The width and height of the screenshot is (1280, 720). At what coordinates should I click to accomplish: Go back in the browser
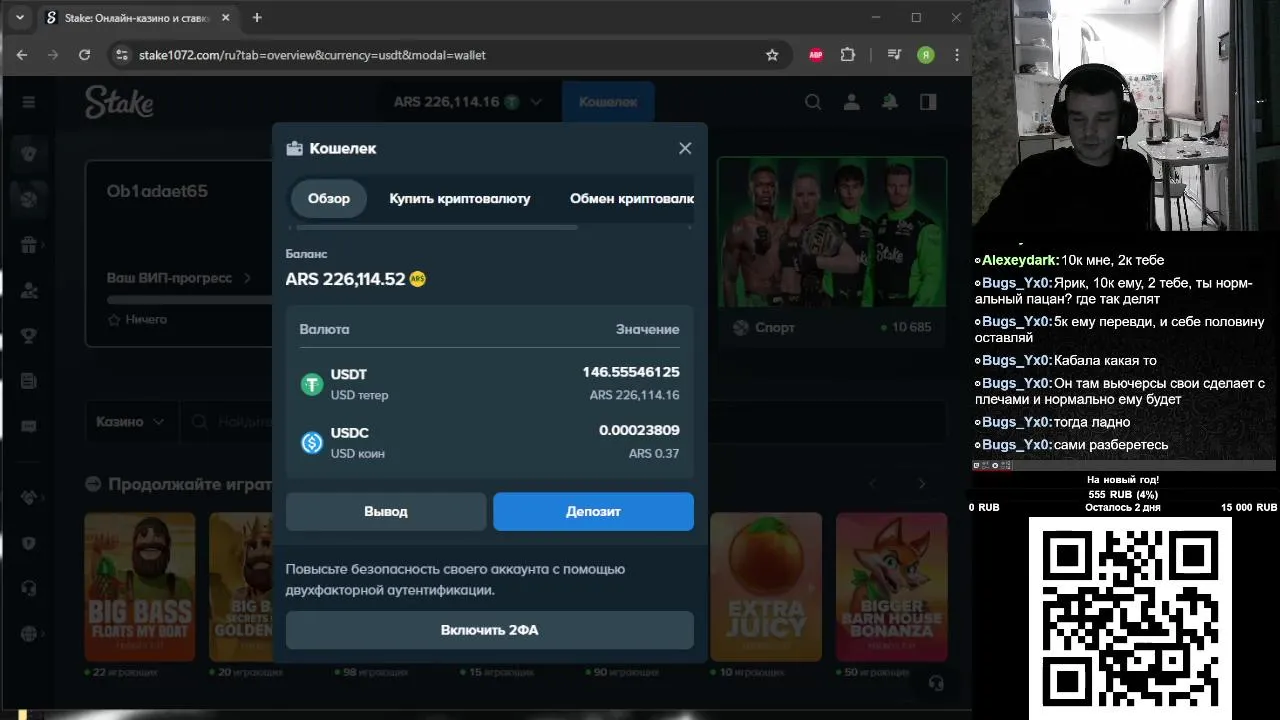(x=22, y=55)
